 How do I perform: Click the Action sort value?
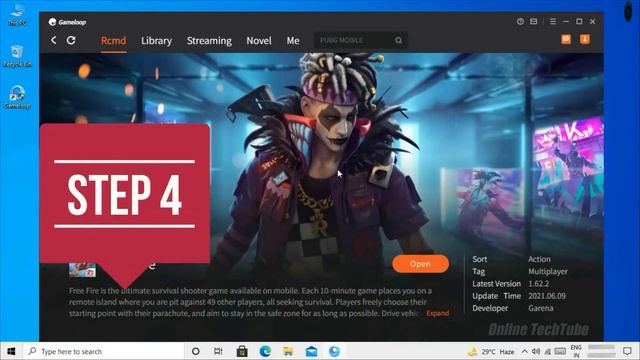[539, 259]
